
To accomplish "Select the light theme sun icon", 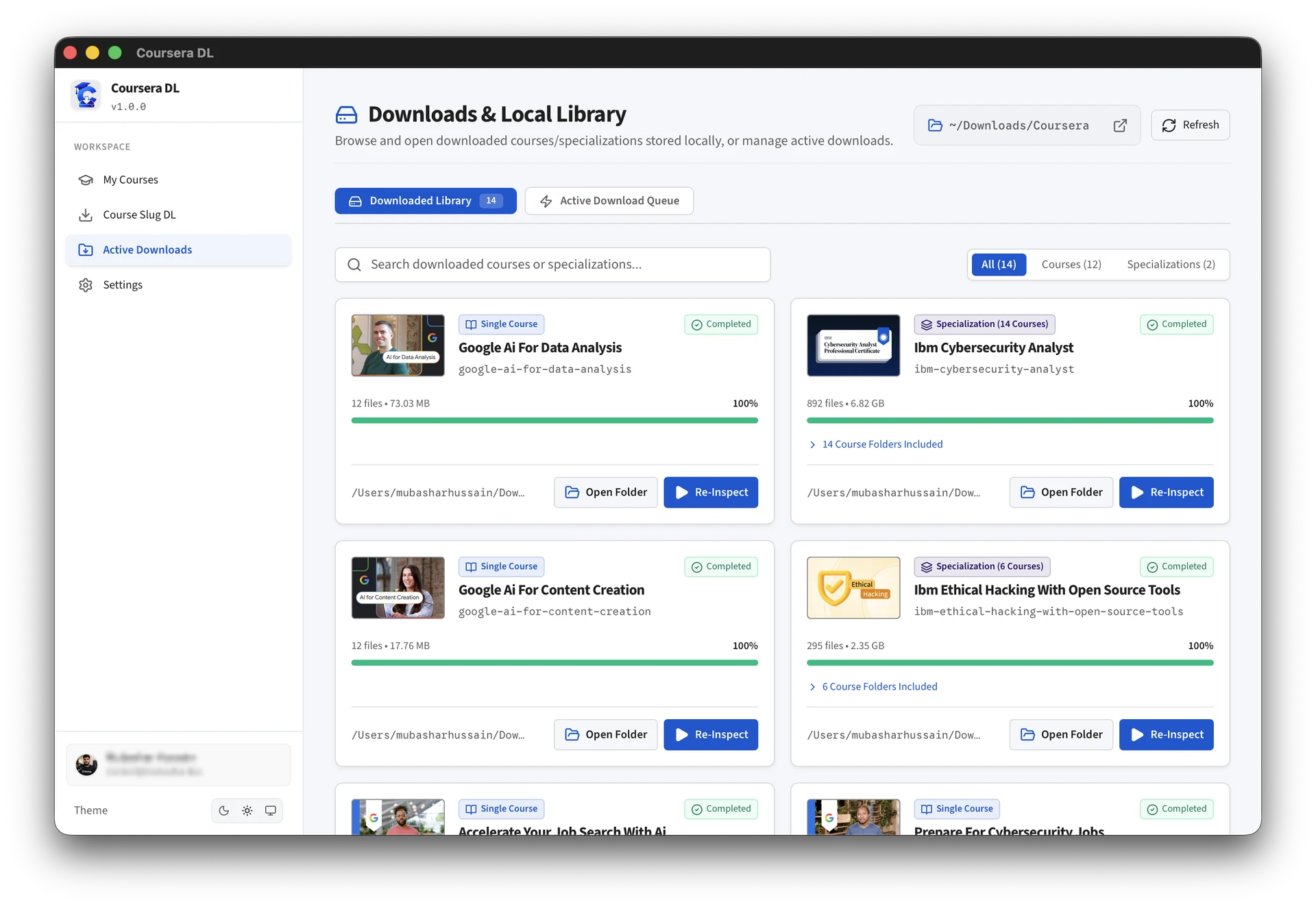I will [247, 810].
